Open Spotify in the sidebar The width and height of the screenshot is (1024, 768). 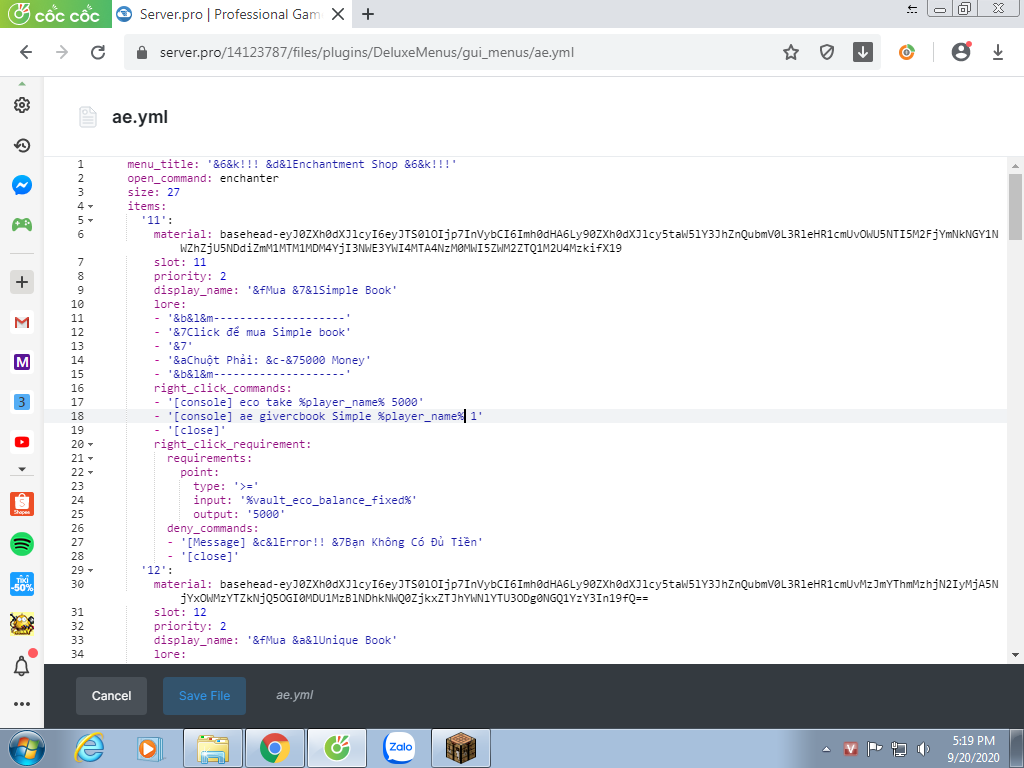click(x=21, y=544)
